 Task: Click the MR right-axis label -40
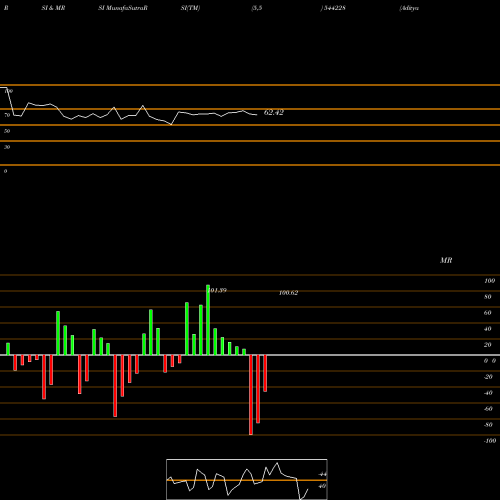coord(488,393)
